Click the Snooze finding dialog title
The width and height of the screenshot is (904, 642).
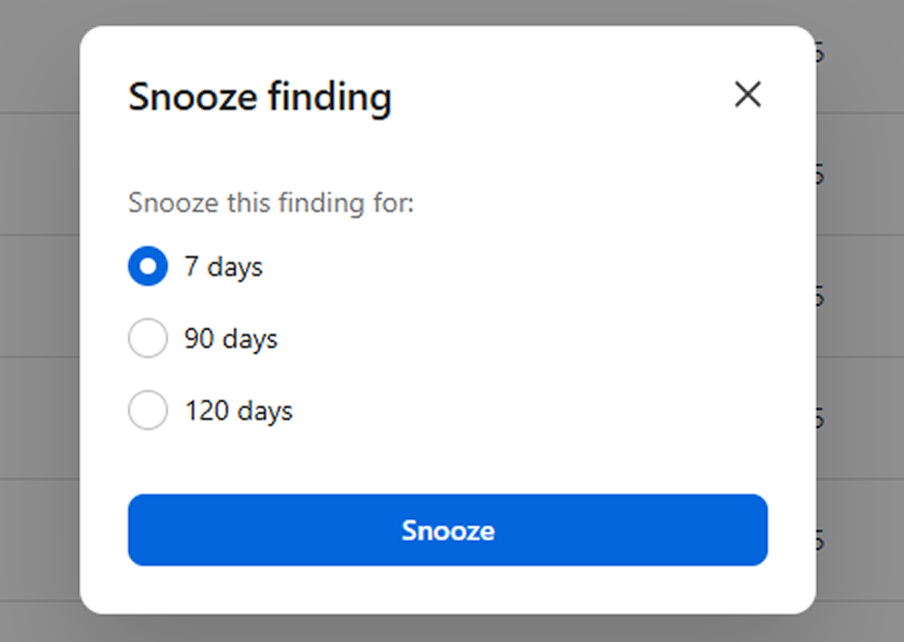[259, 97]
